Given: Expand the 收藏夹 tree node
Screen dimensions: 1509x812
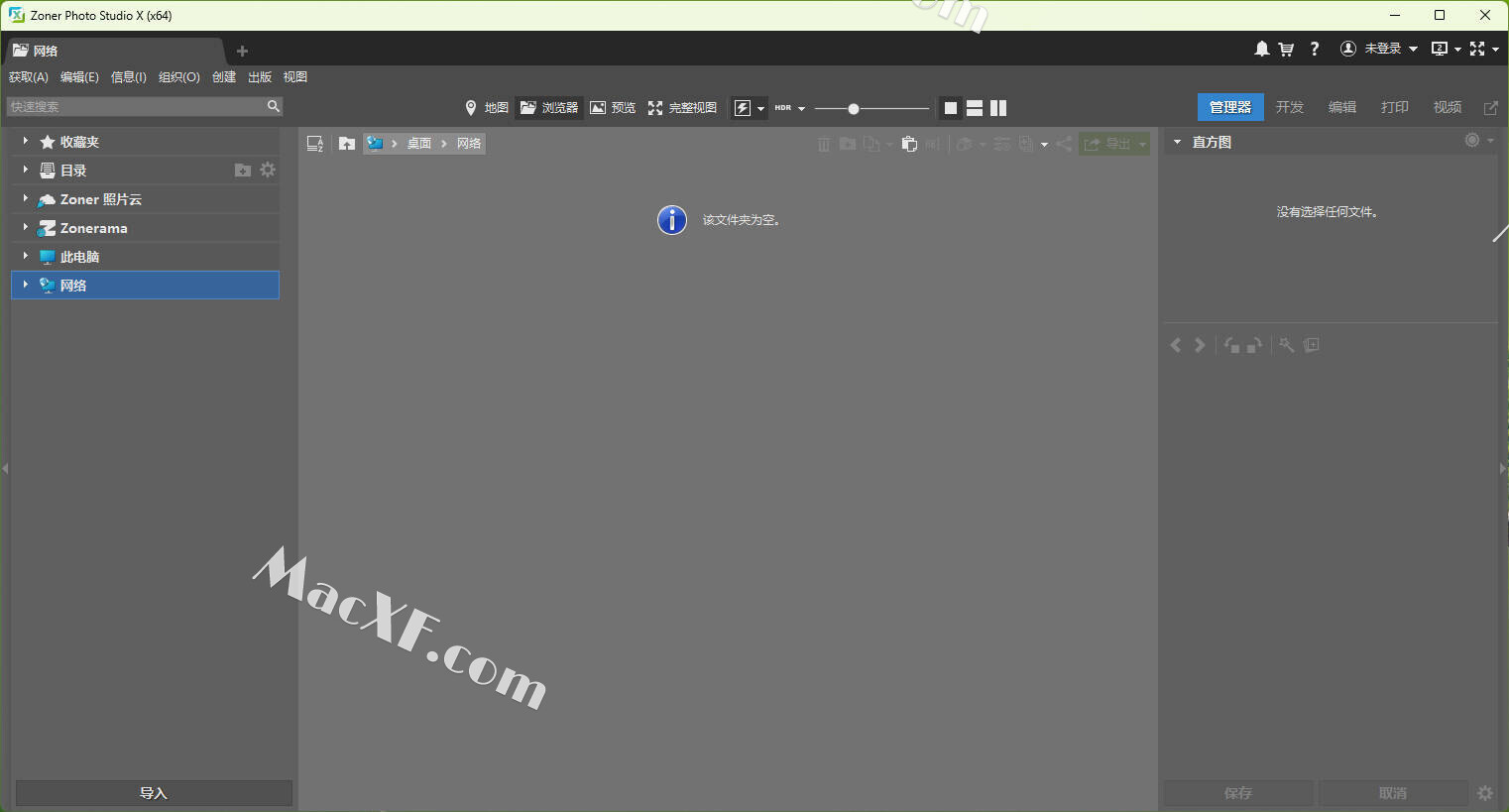Looking at the screenshot, I should [x=25, y=141].
